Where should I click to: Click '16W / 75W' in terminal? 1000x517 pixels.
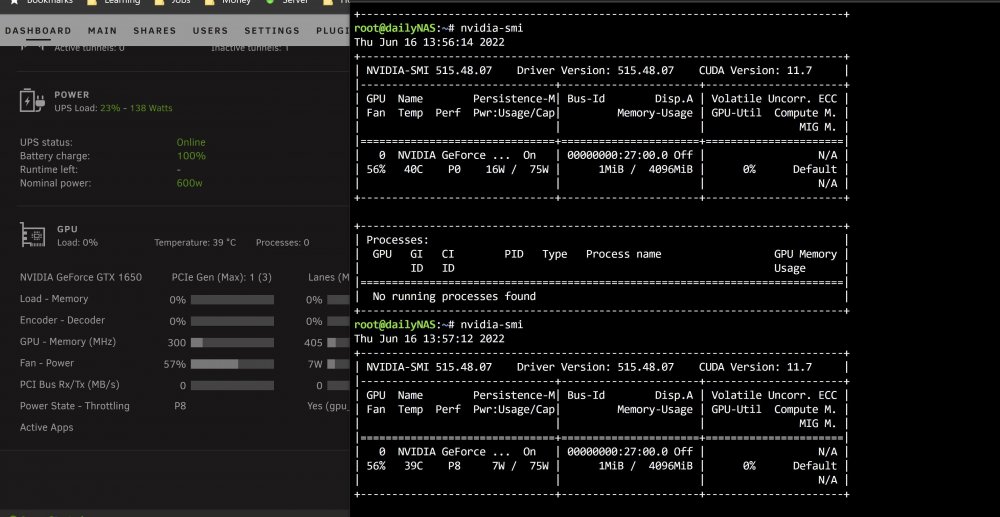point(517,170)
